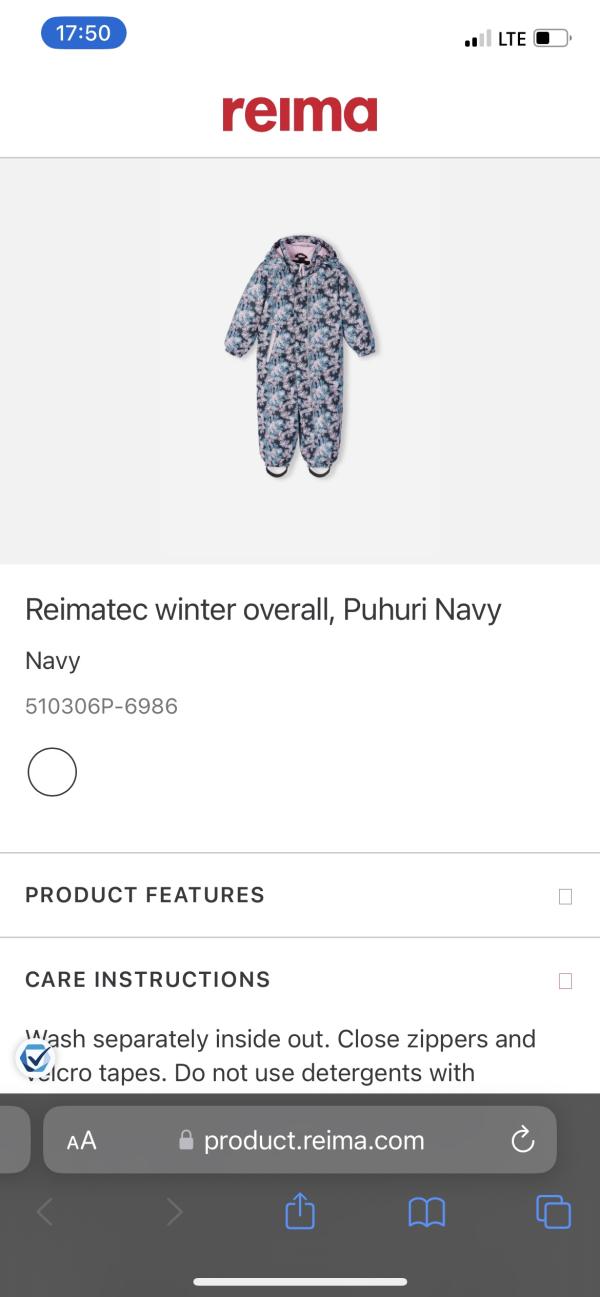Tap the battery indicator in status bar
The width and height of the screenshot is (600, 1297).
(x=551, y=39)
